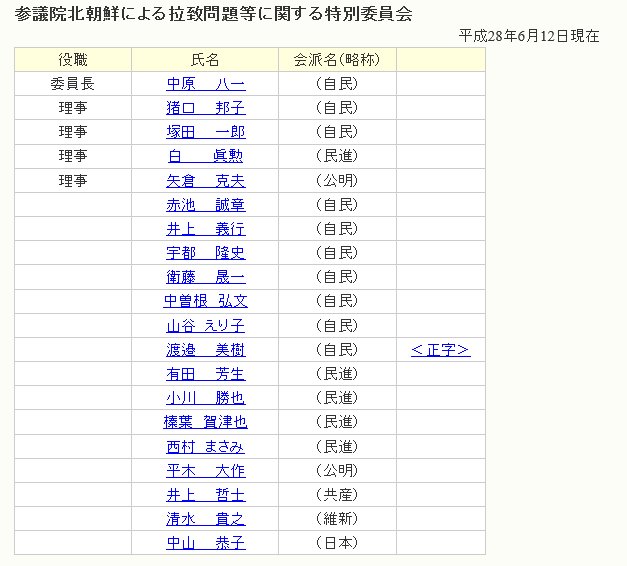Click the ＜正字＞ link

[x=441, y=350]
